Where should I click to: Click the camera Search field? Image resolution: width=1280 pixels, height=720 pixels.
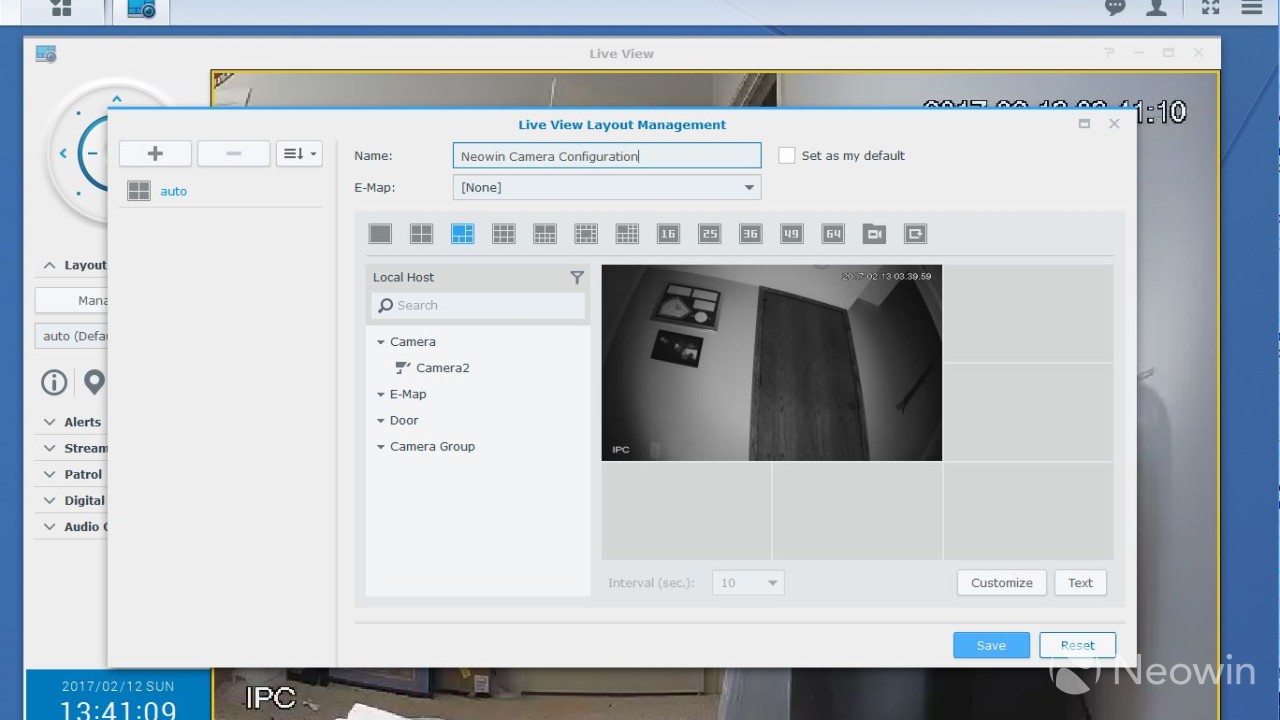(478, 305)
